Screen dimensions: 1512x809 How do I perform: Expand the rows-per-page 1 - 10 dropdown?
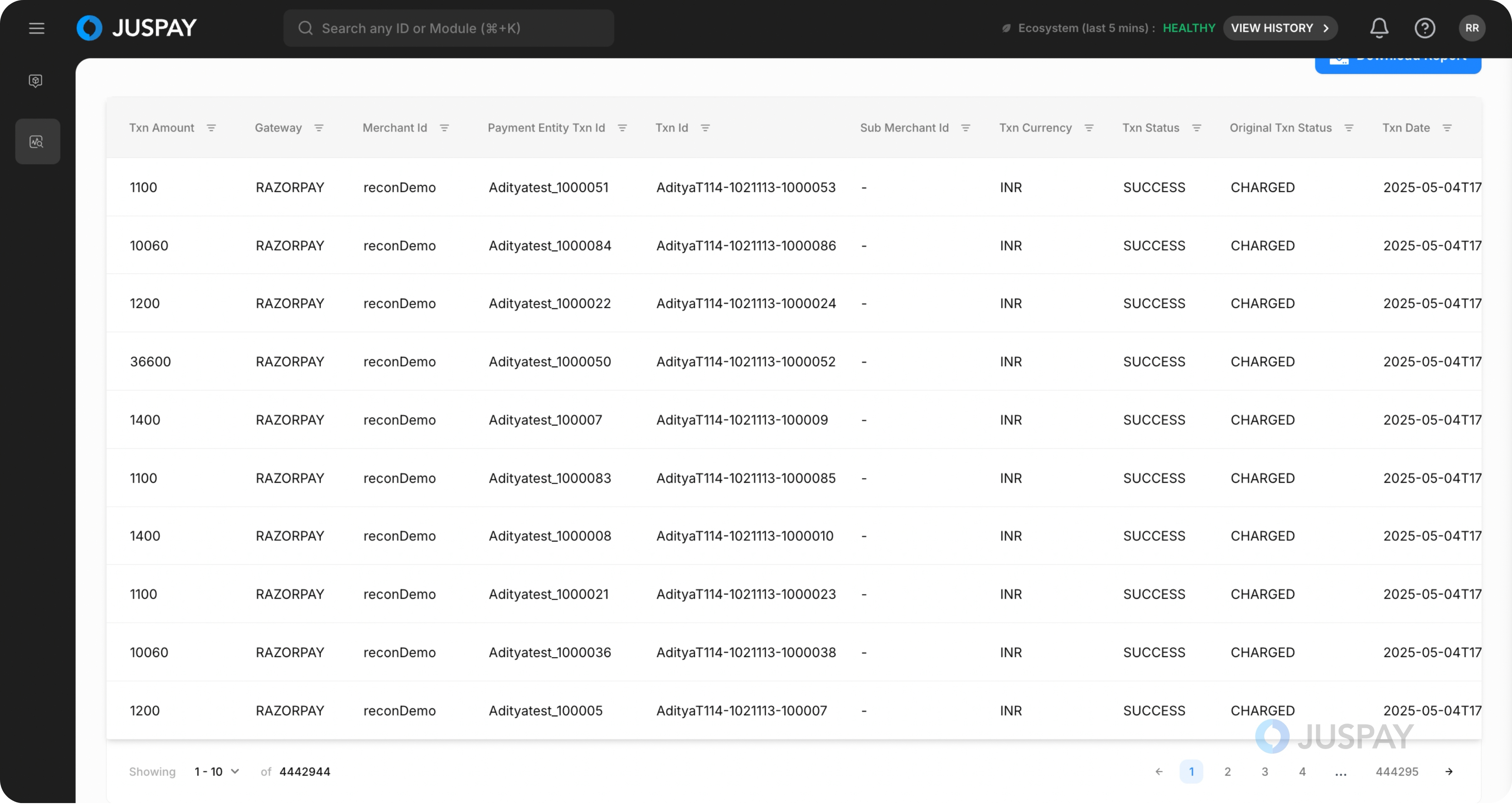[216, 772]
